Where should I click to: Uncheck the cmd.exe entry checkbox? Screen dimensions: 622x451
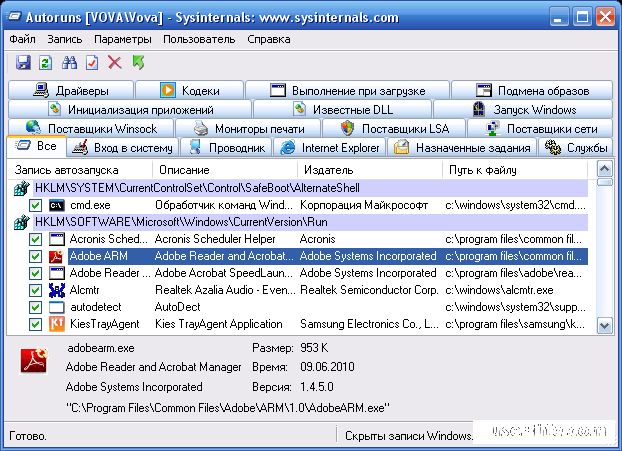pos(35,205)
